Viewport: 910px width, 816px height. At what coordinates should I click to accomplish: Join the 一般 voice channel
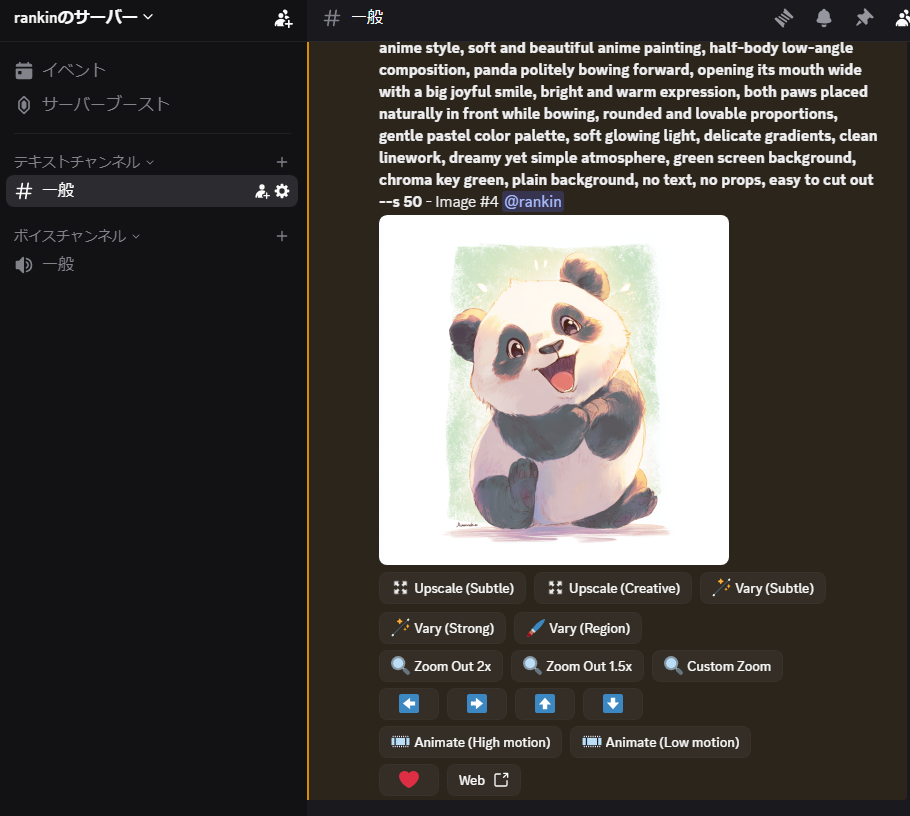(x=58, y=265)
